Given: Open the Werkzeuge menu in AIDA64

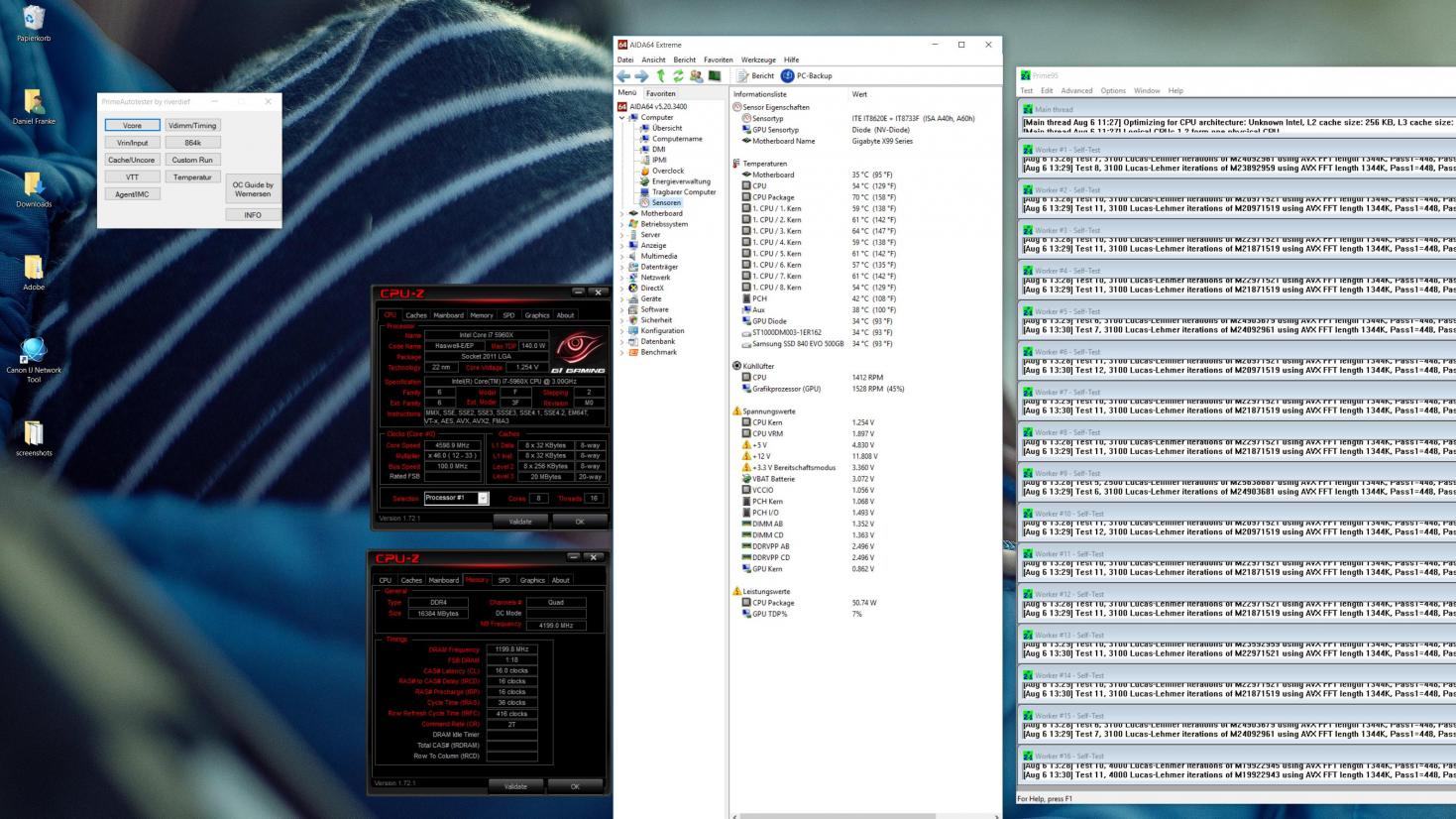Looking at the screenshot, I should [x=758, y=59].
